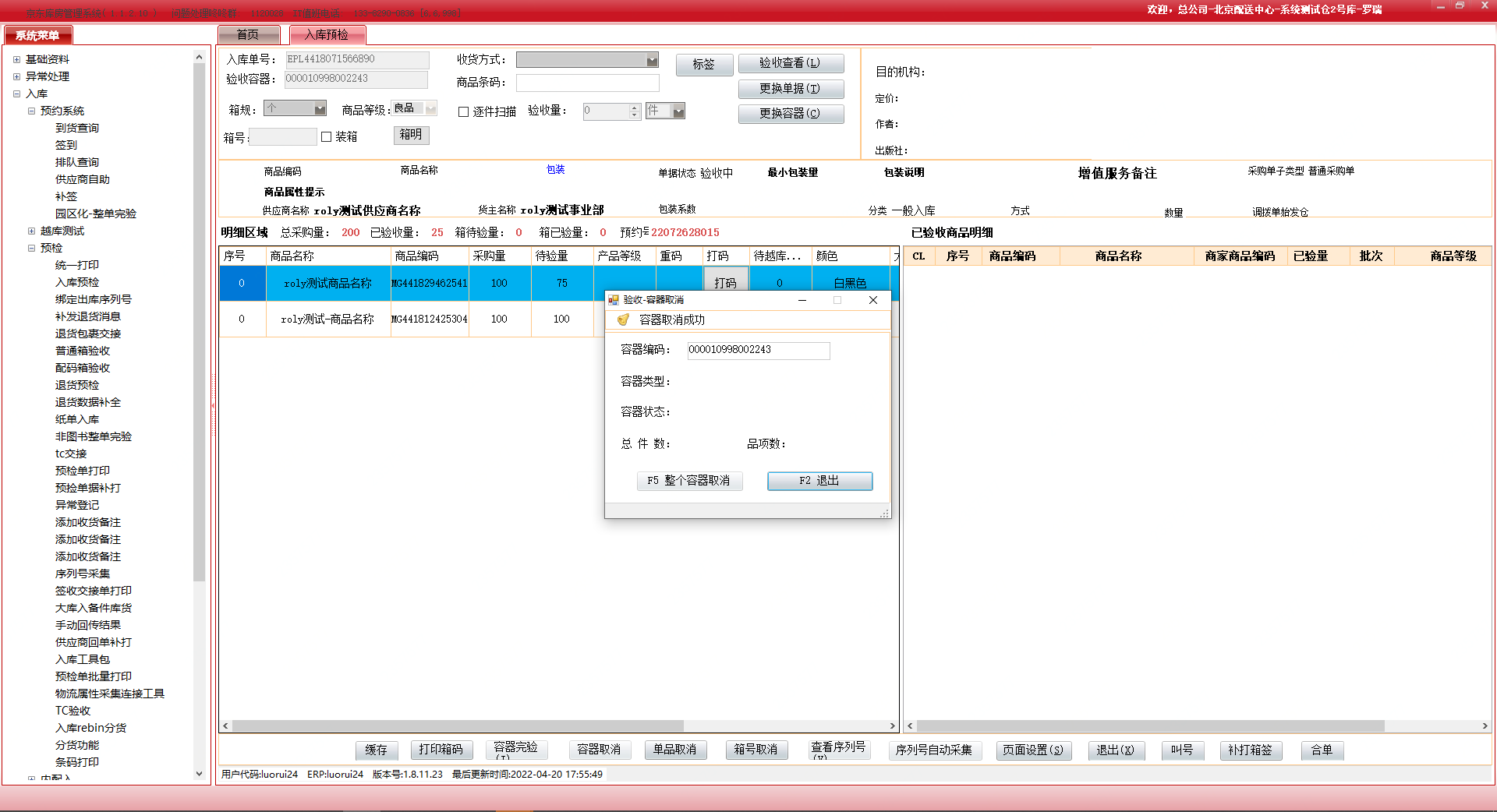The image size is (1497, 812).
Task: Open the 箱规 dropdown list
Action: (320, 108)
